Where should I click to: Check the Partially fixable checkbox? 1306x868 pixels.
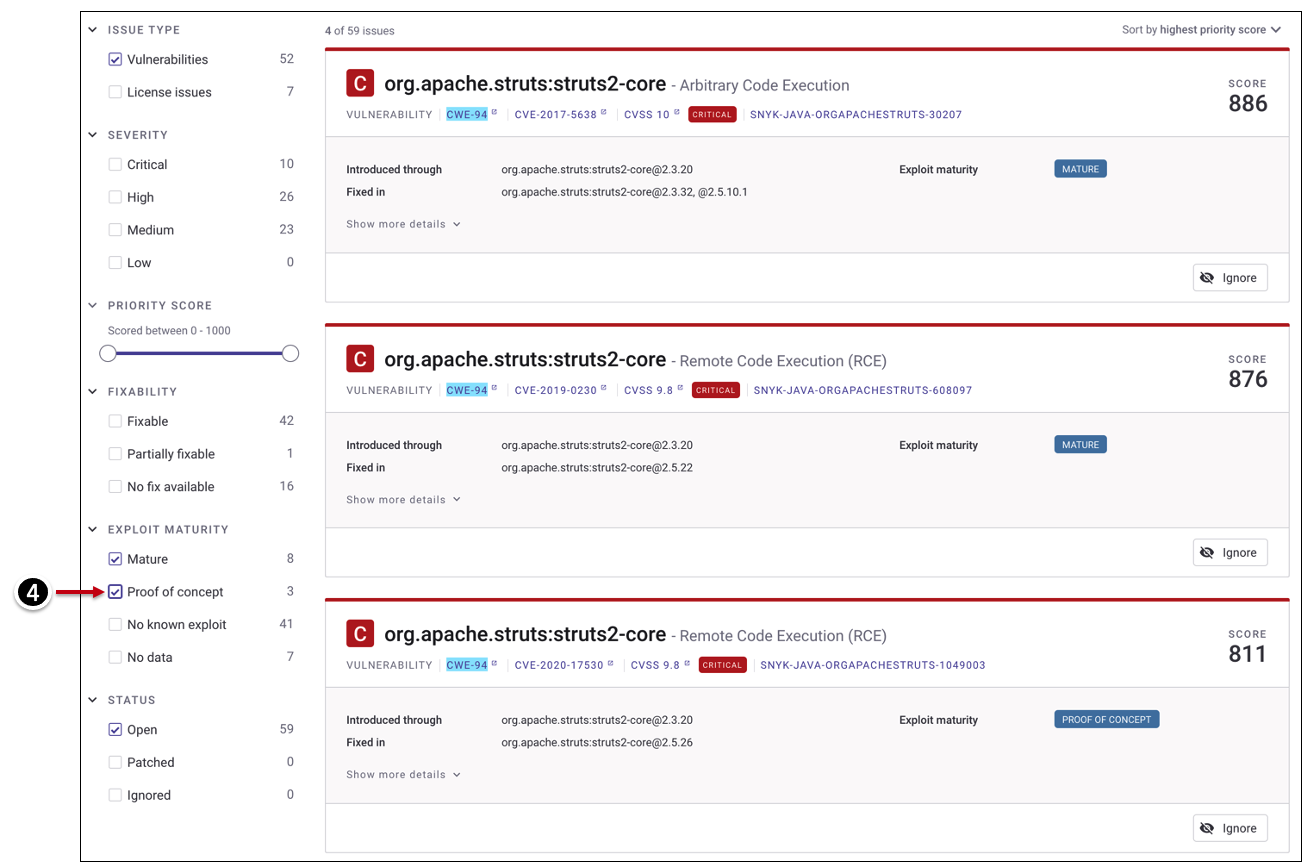click(x=115, y=454)
